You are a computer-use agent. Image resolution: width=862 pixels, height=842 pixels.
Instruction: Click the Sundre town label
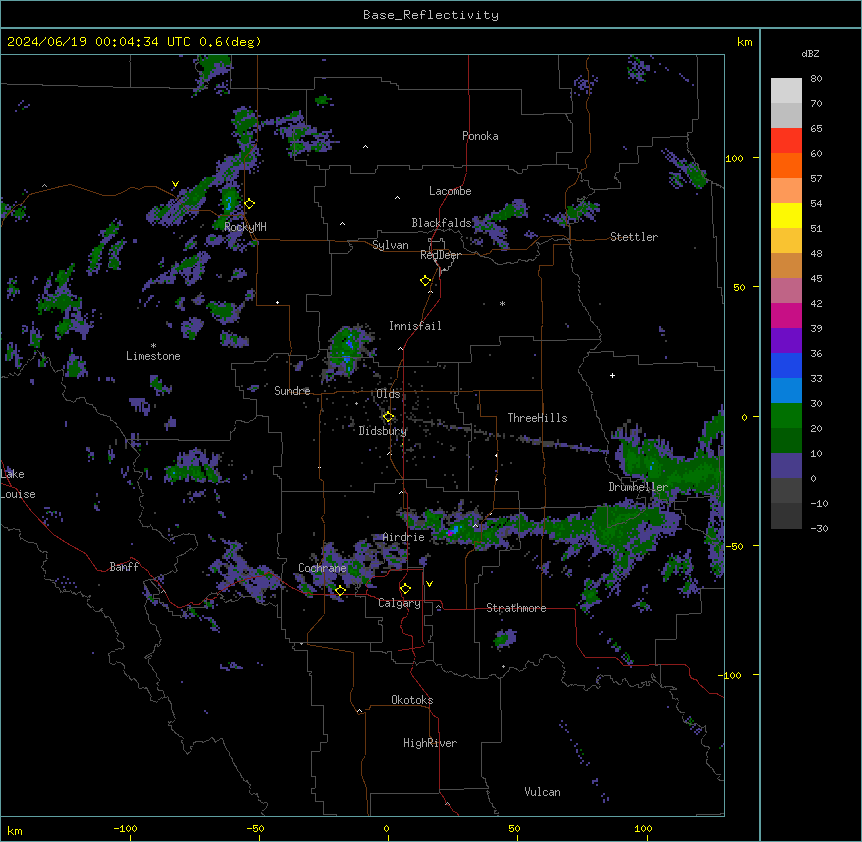point(292,391)
